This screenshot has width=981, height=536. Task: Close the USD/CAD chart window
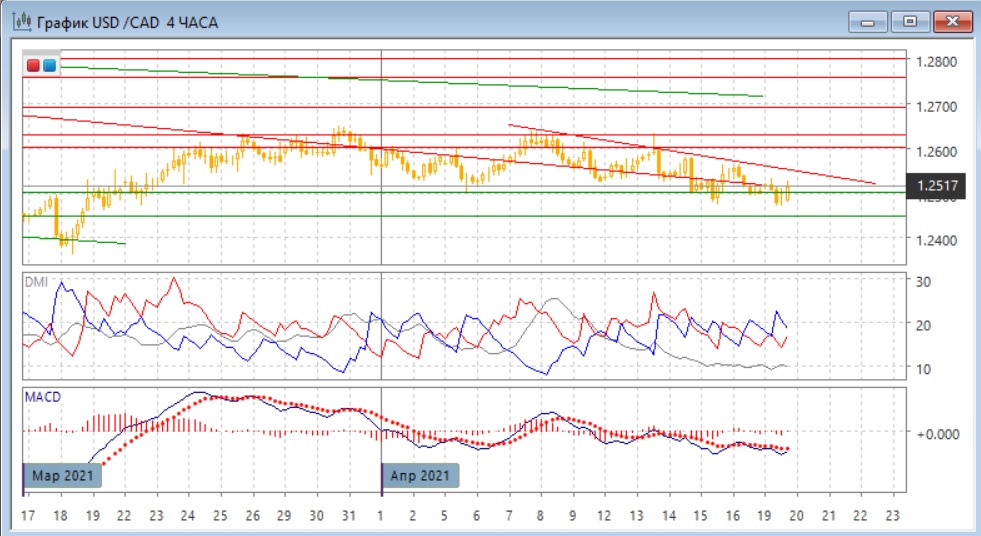click(x=951, y=21)
